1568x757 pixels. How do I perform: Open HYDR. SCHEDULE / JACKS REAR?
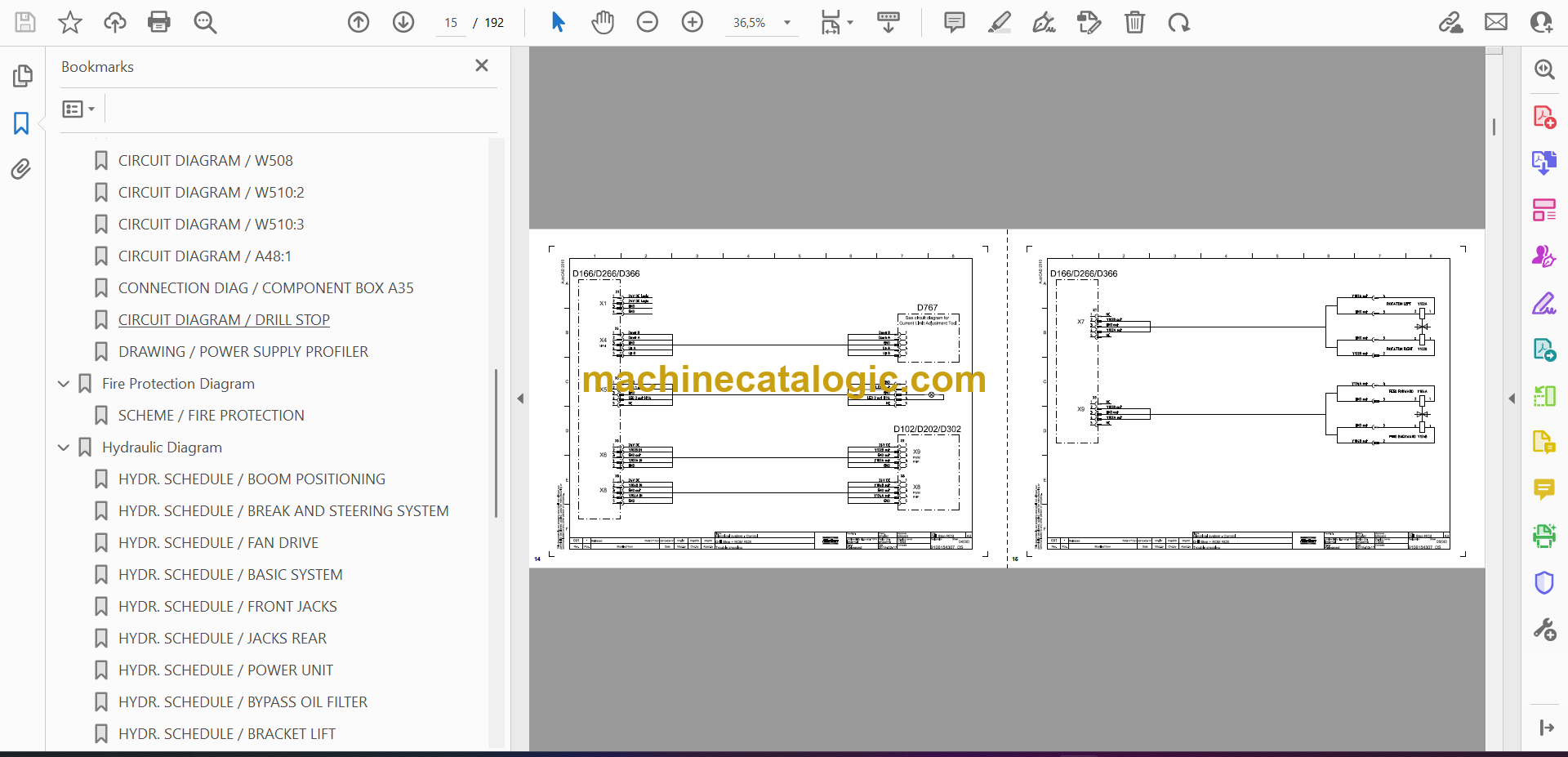(x=222, y=639)
